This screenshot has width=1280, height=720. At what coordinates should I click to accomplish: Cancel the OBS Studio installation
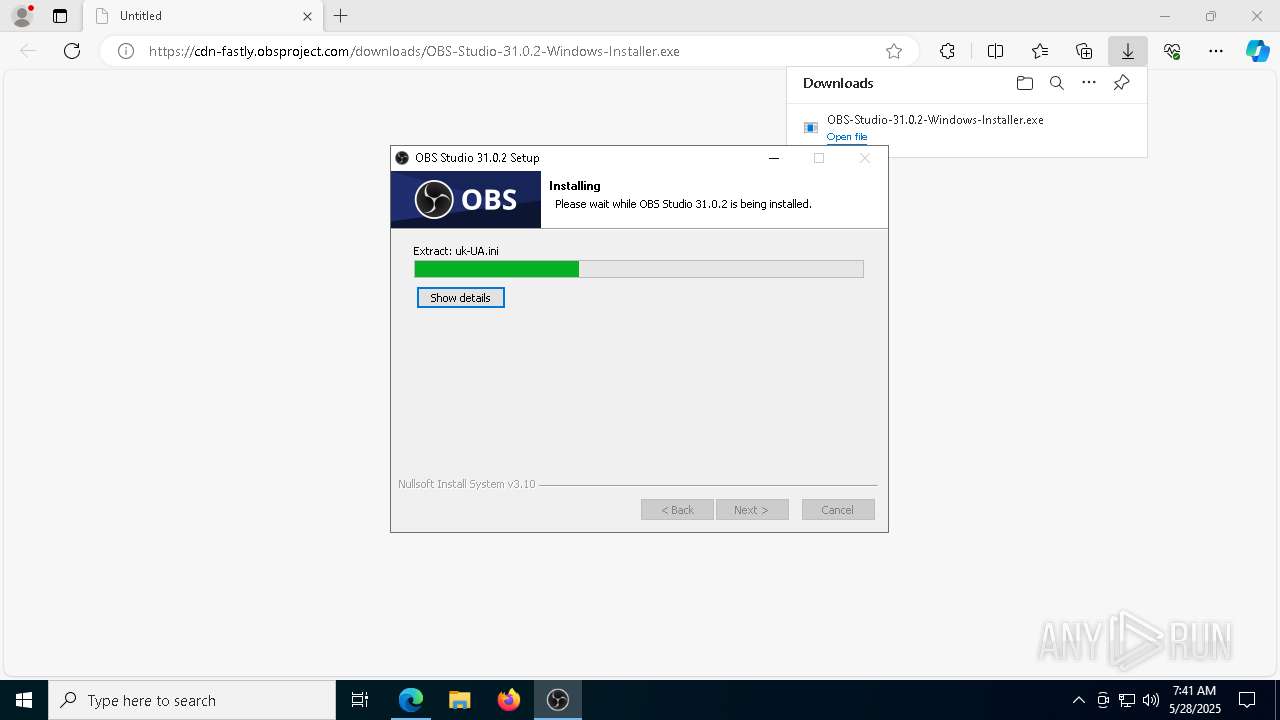(838, 510)
